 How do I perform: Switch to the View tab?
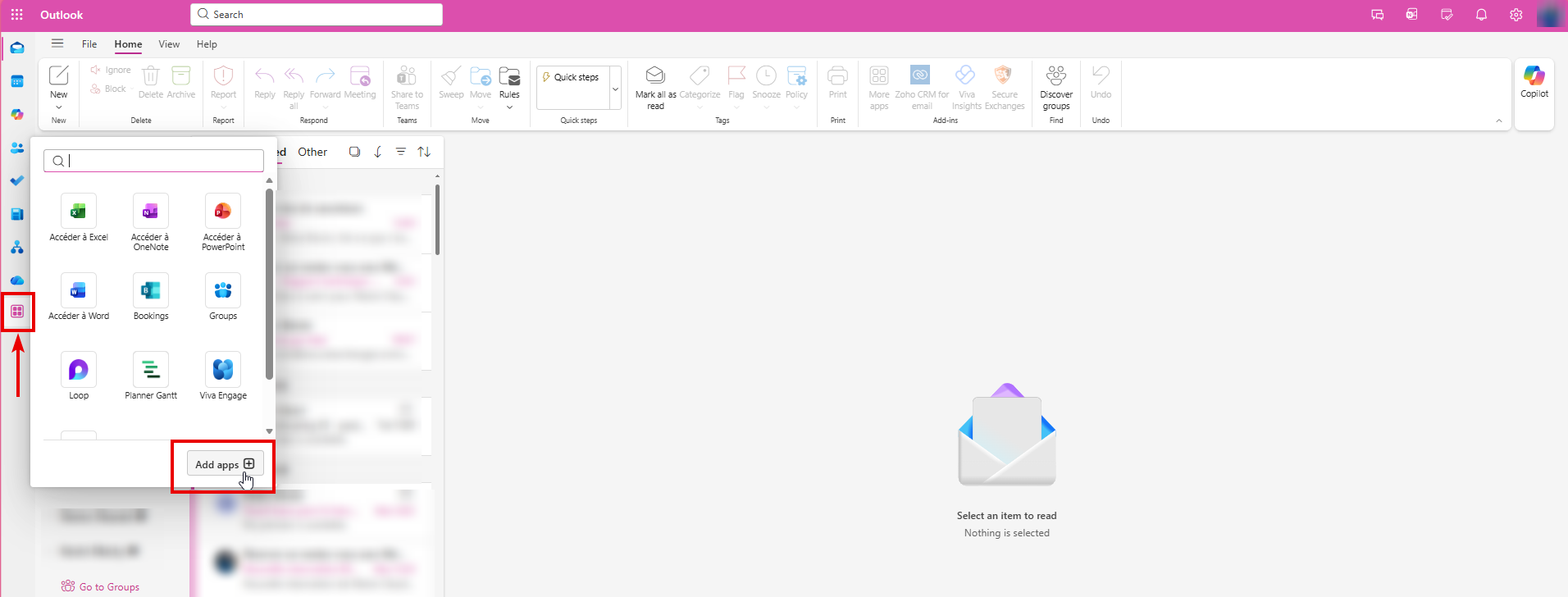(x=169, y=44)
